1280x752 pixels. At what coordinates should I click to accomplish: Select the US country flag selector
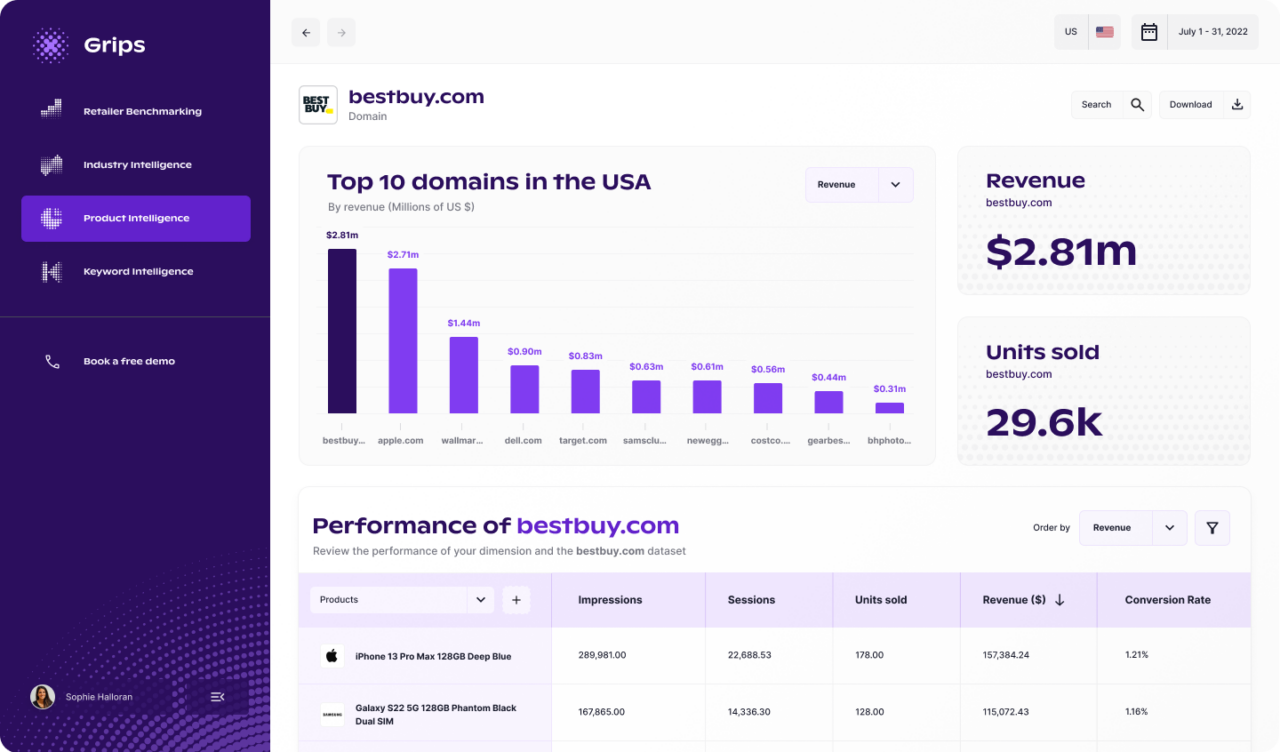coord(1087,32)
